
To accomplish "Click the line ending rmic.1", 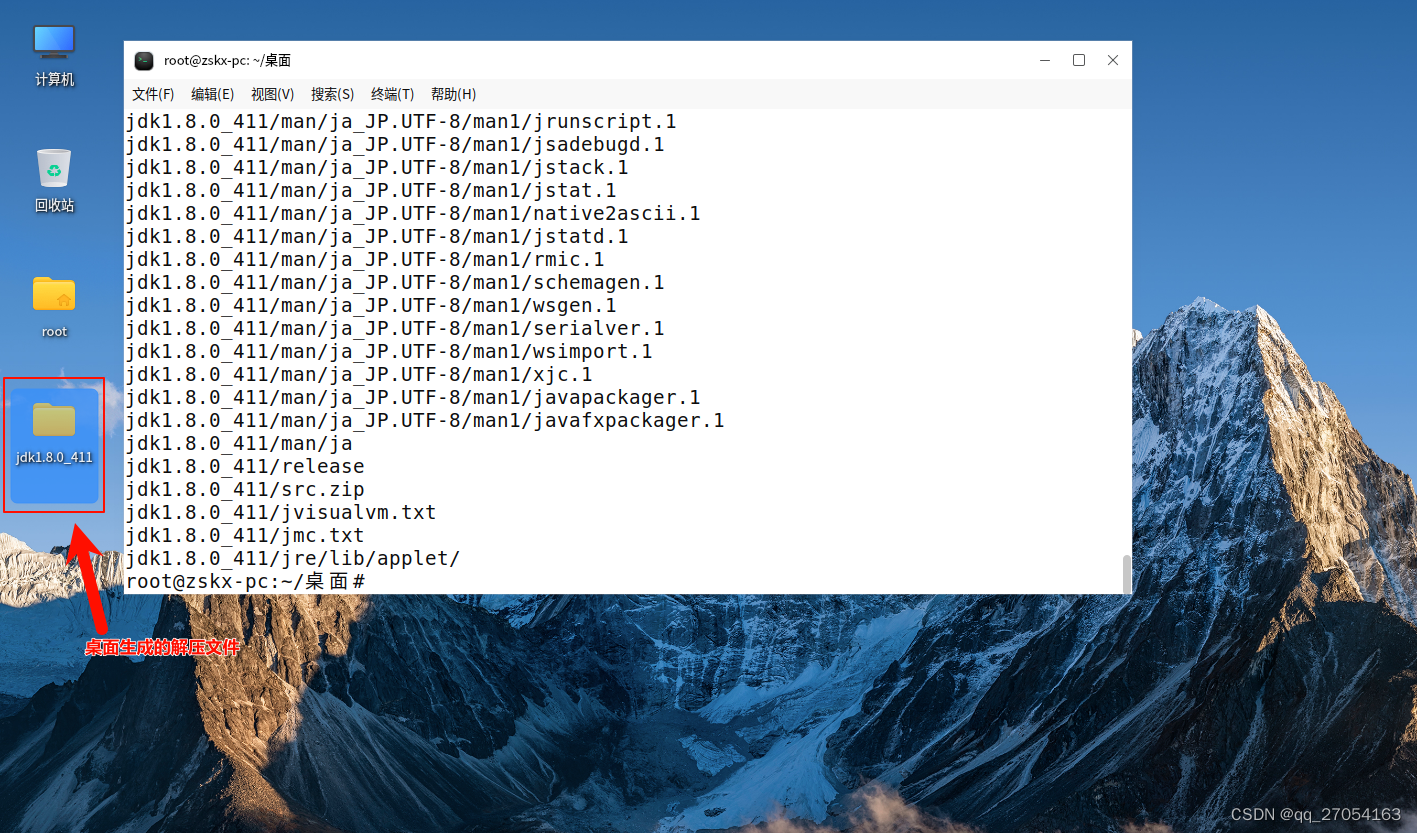I will click(x=365, y=259).
